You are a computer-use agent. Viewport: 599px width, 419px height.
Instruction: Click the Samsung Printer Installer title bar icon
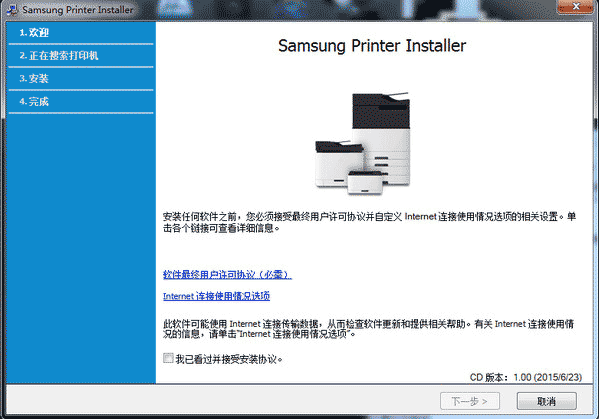click(12, 10)
